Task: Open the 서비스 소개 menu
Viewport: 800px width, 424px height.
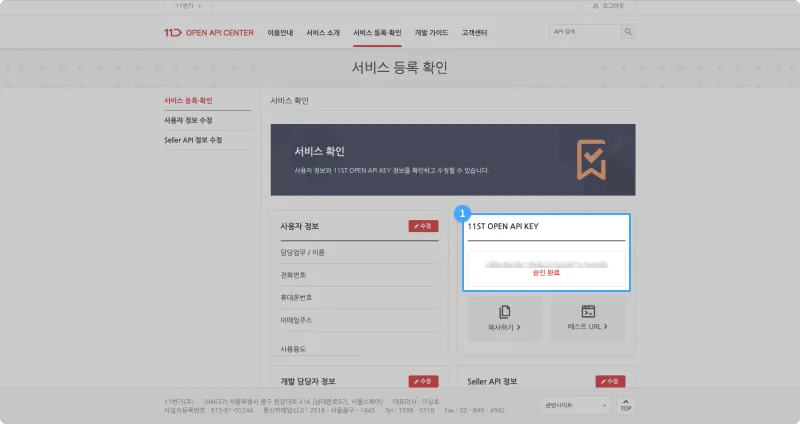Action: click(323, 33)
